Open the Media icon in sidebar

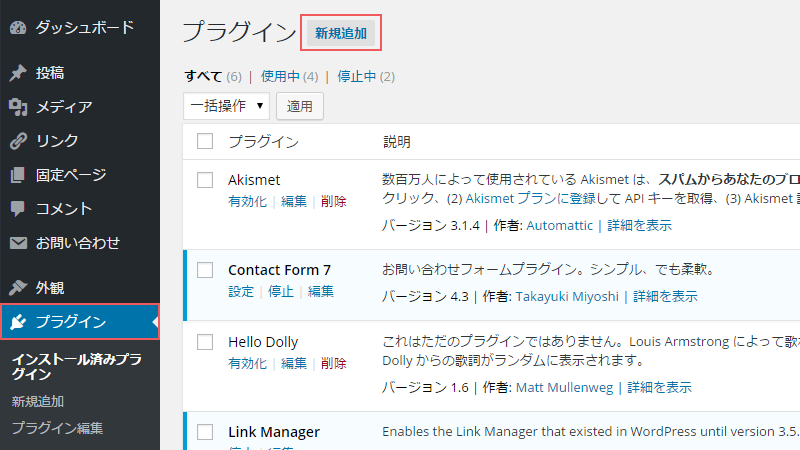pos(18,107)
